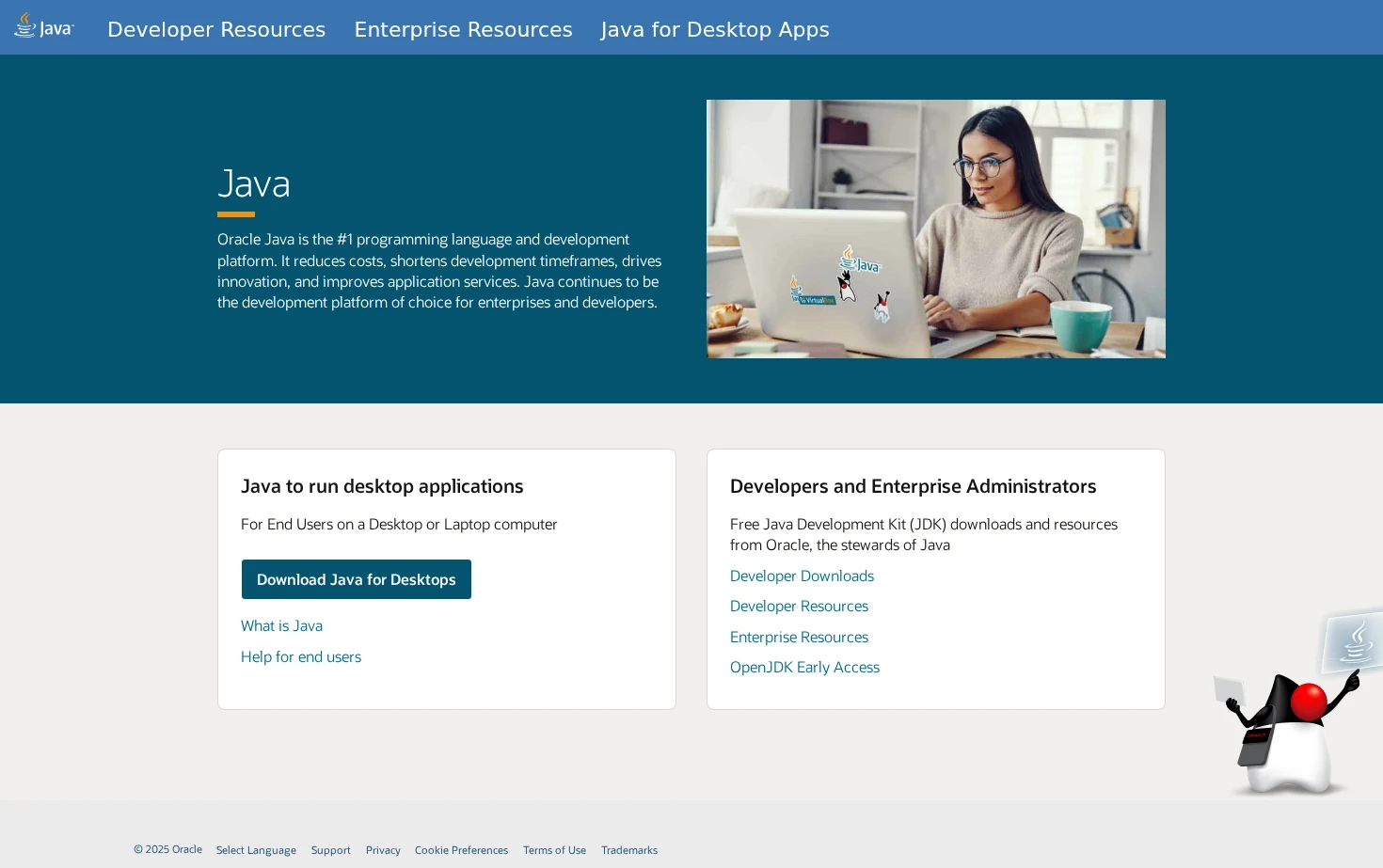The image size is (1383, 868).
Task: Click the woman with laptop hero image
Action: coord(936,229)
